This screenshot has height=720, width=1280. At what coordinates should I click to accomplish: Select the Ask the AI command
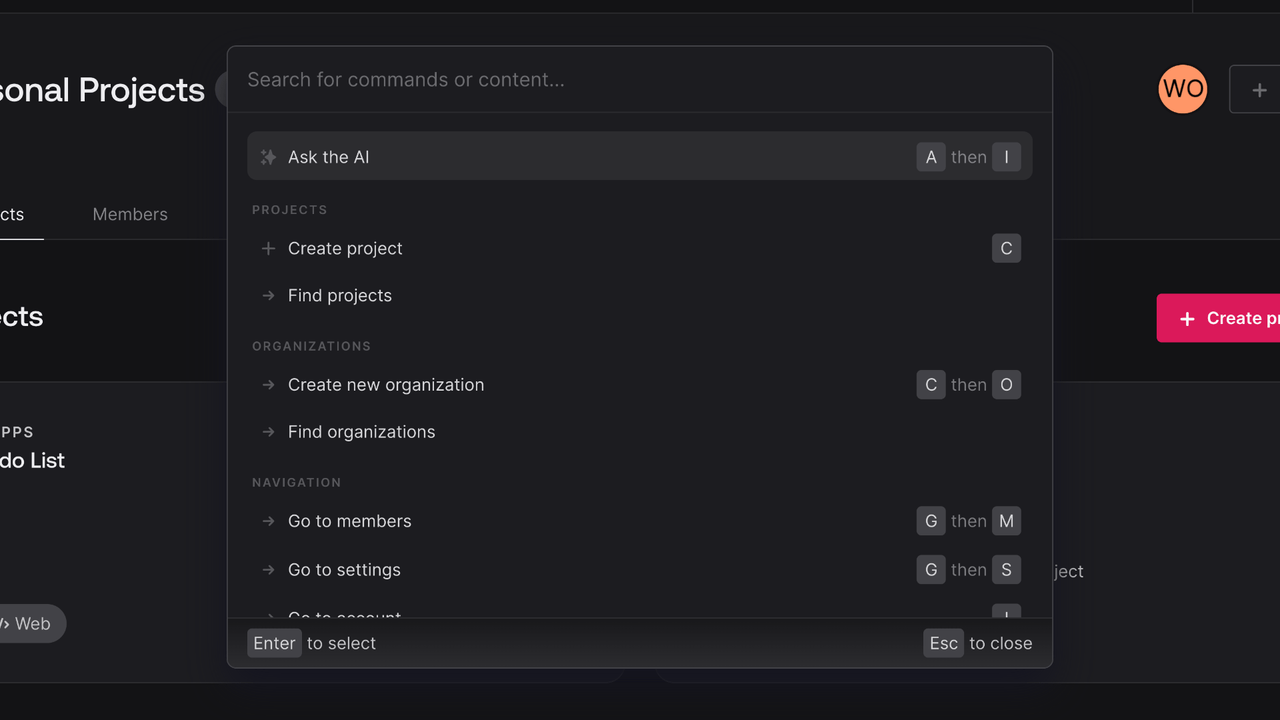[x=640, y=157]
